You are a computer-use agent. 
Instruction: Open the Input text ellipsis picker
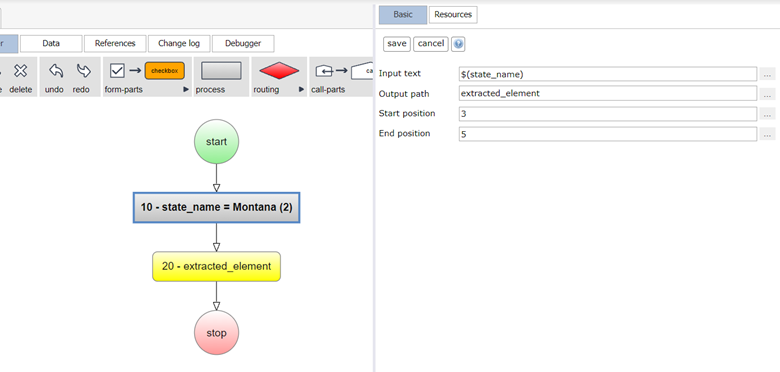coord(767,75)
